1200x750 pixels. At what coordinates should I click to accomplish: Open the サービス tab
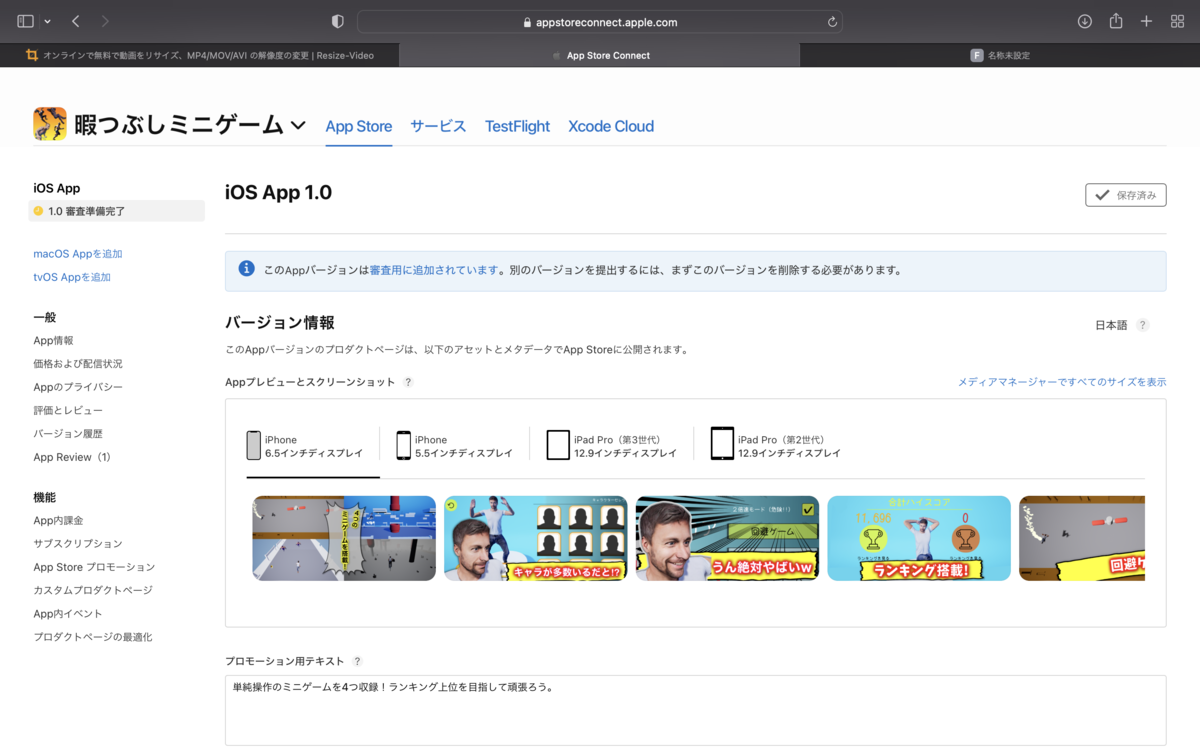(438, 126)
